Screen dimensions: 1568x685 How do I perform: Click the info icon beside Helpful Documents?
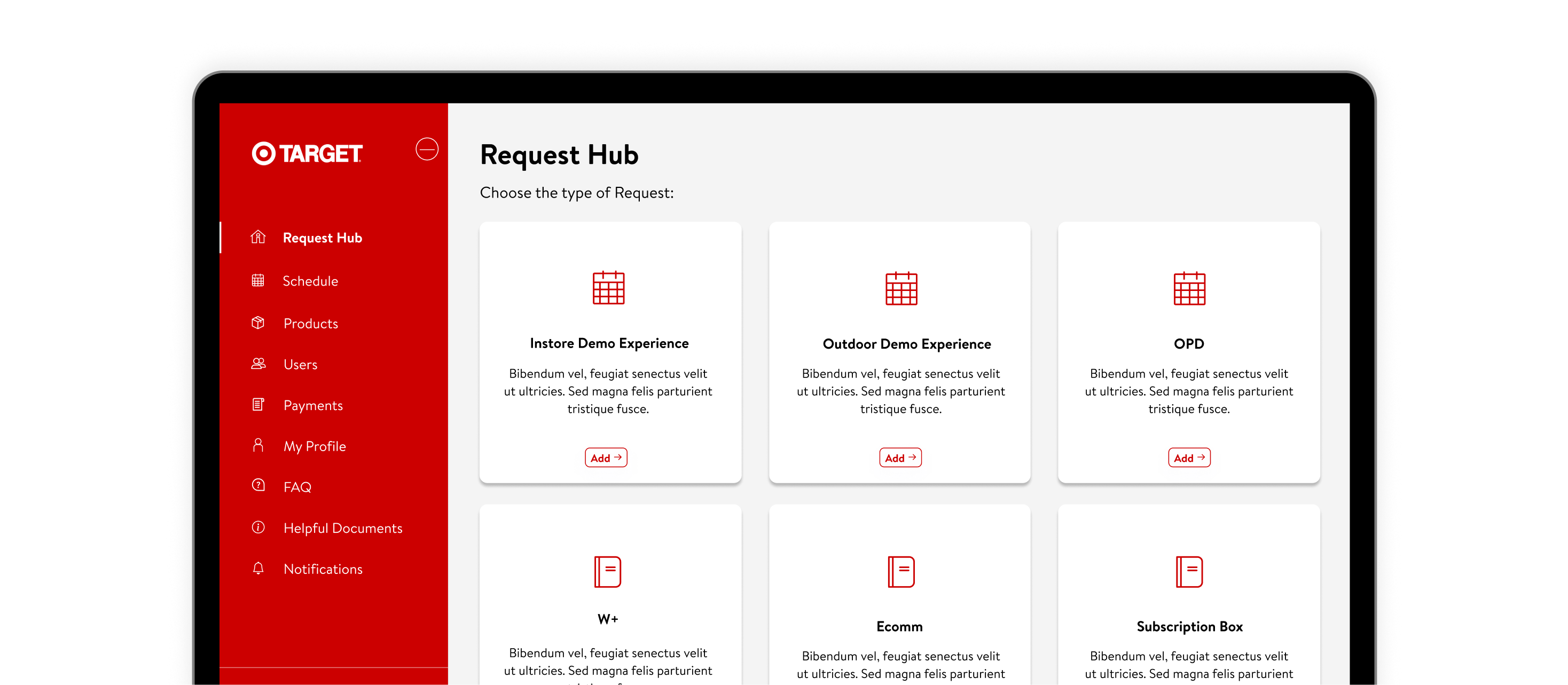[258, 527]
